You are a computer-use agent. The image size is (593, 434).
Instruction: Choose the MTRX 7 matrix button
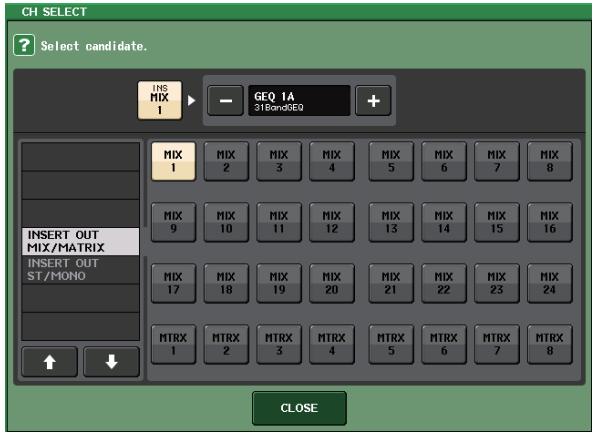pyautogui.click(x=497, y=344)
